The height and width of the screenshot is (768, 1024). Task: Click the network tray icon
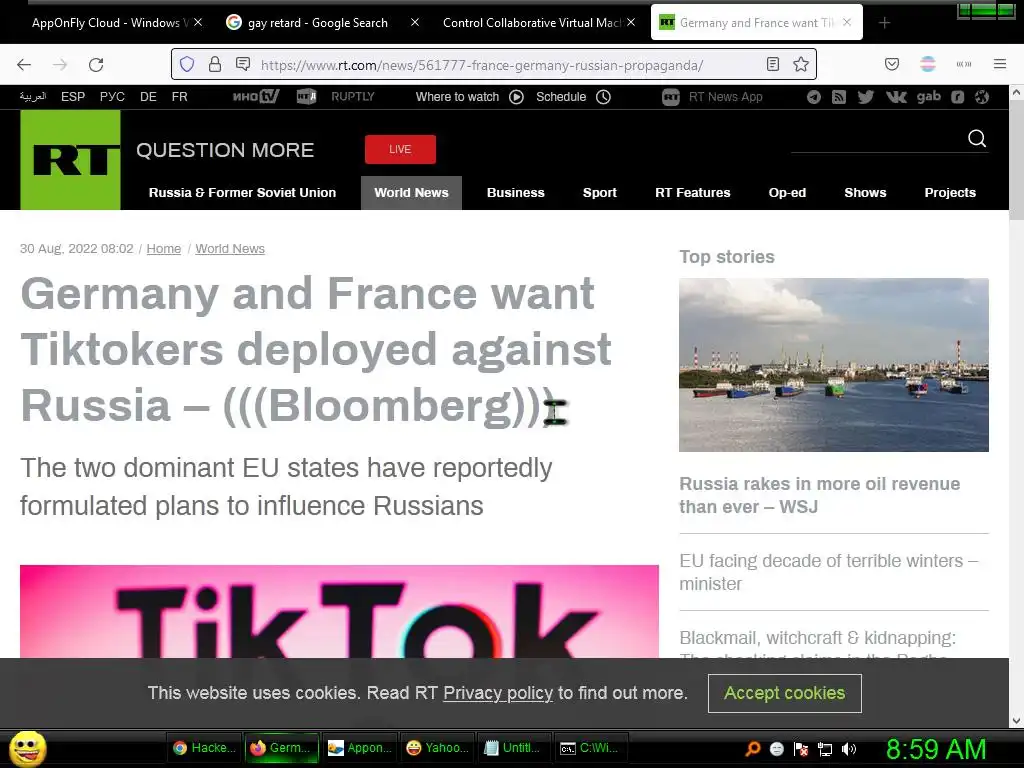[x=825, y=748]
